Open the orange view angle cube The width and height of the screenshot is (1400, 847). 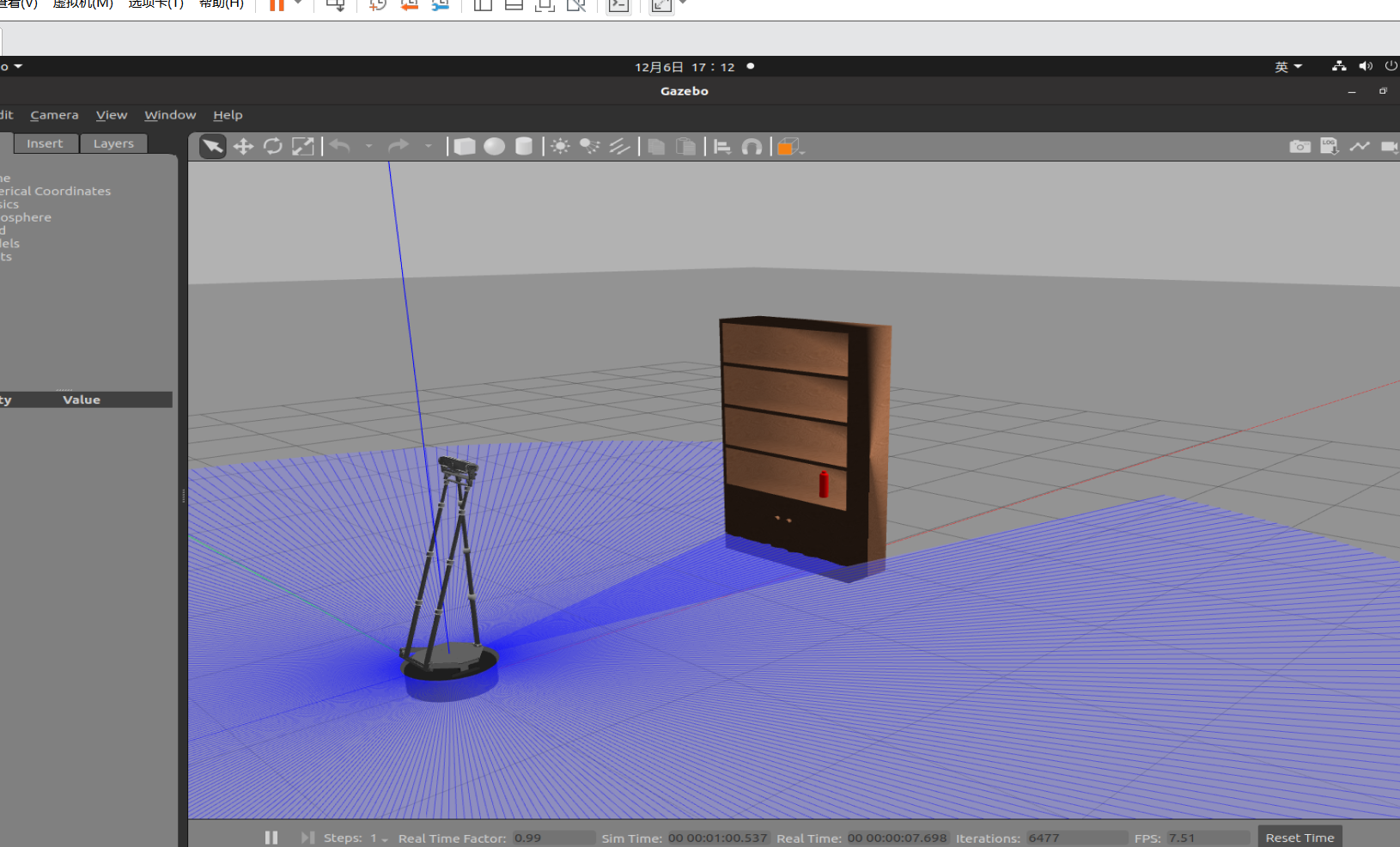pyautogui.click(x=789, y=148)
